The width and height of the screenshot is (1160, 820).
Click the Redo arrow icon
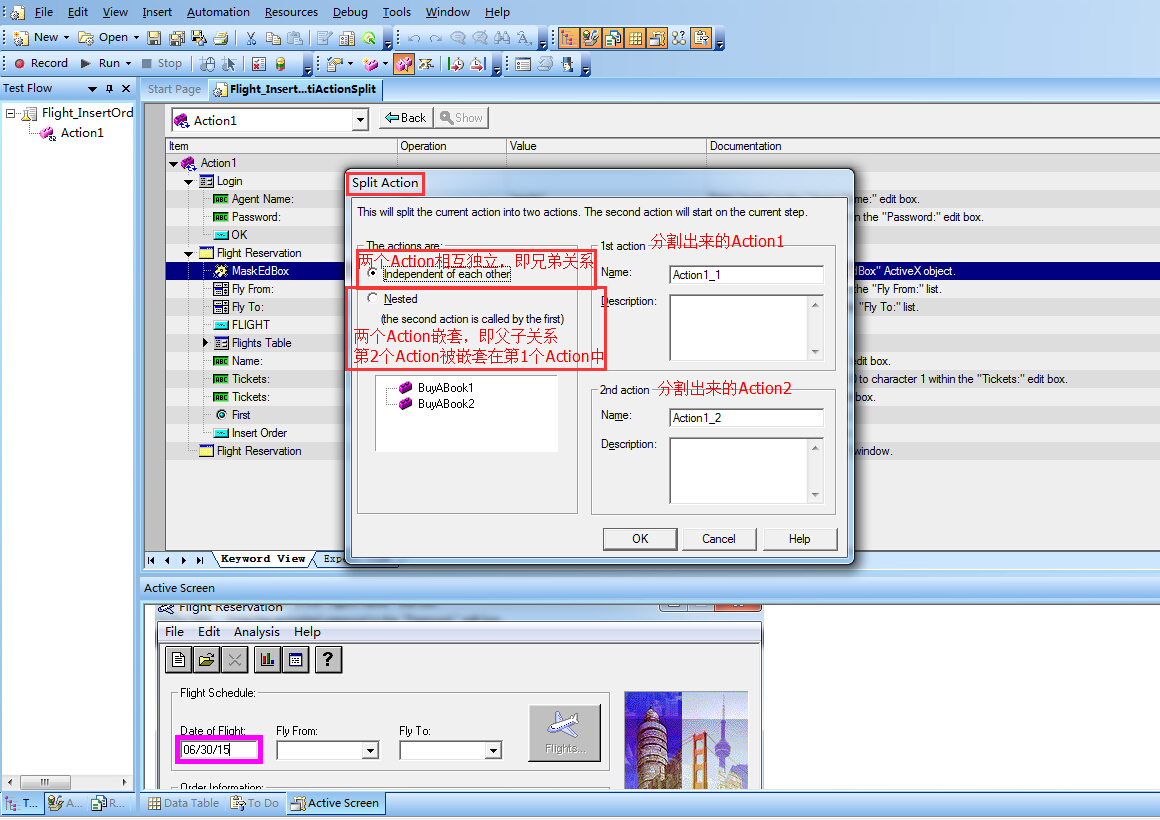(436, 38)
